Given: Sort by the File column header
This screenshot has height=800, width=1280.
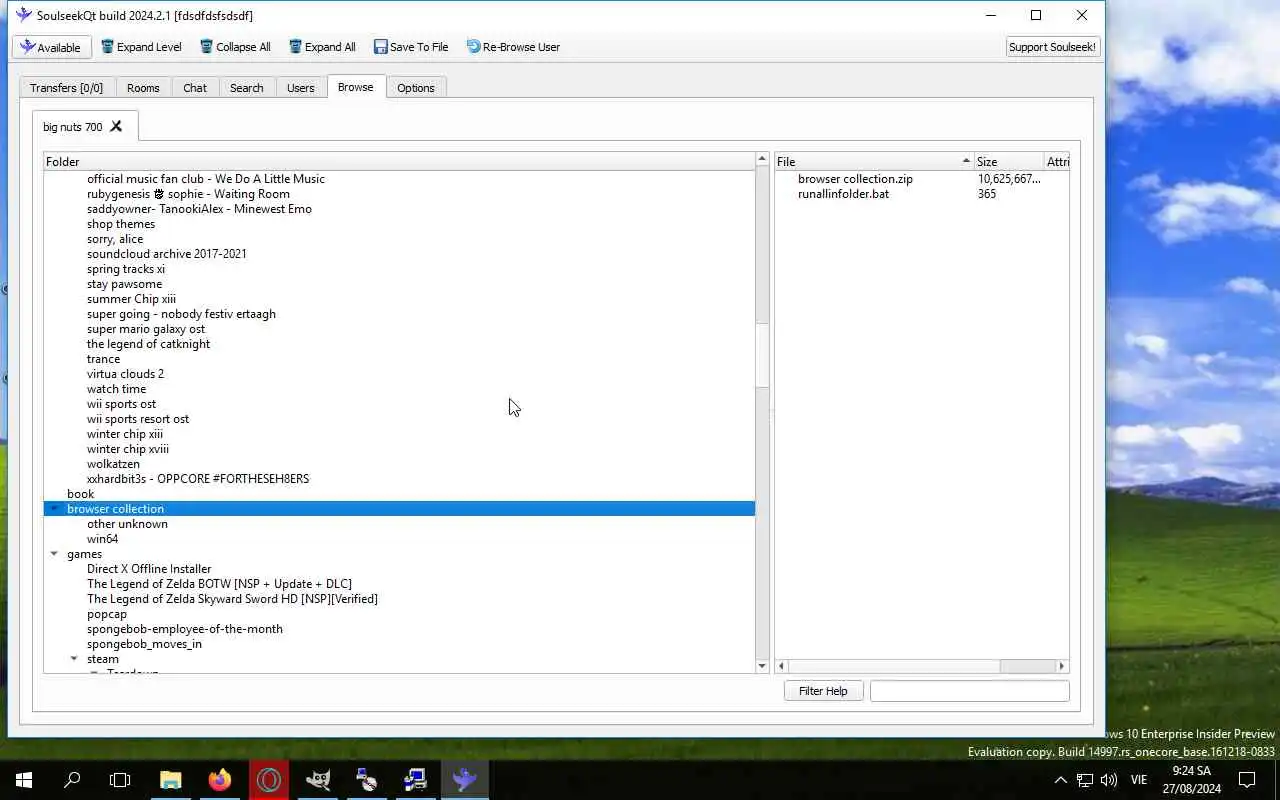Looking at the screenshot, I should 874,161.
